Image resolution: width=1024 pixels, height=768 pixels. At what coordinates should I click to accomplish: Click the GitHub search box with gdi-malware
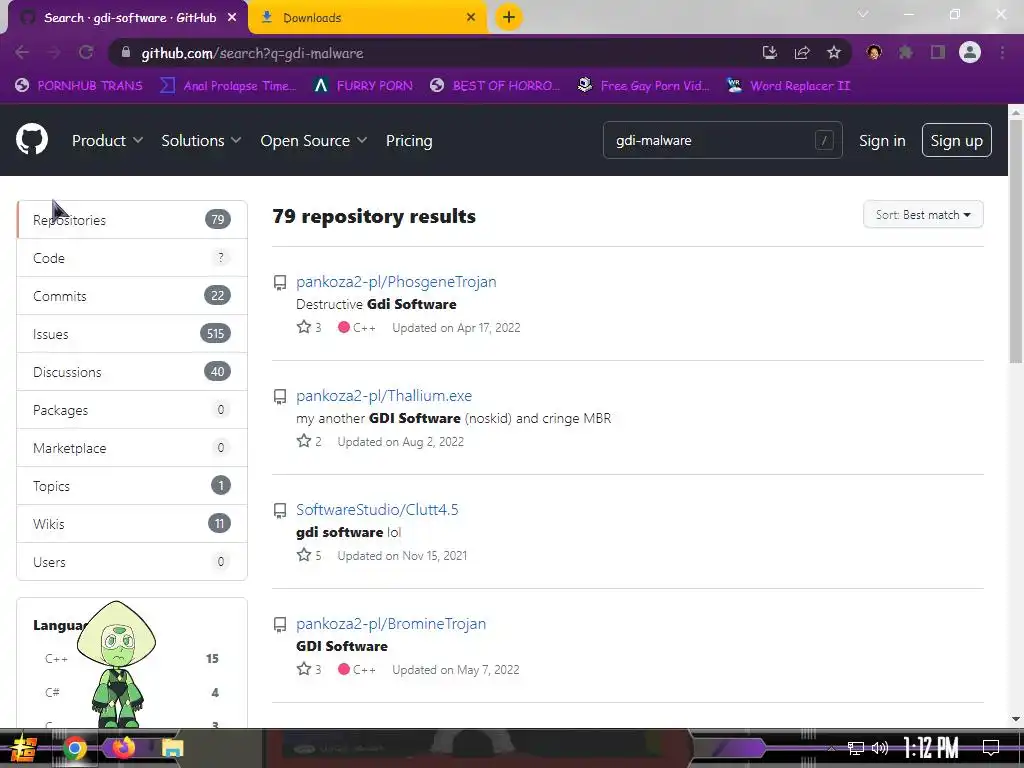pyautogui.click(x=722, y=140)
